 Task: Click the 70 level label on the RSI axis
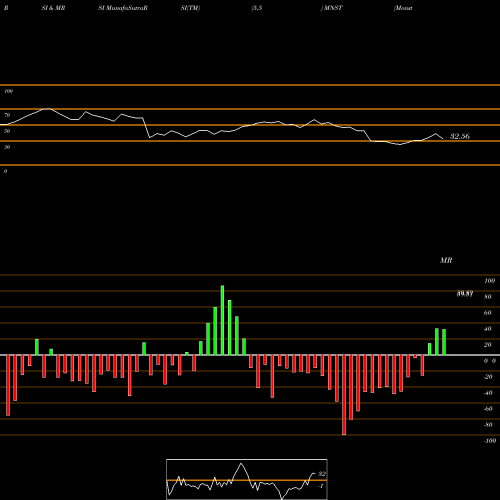click(x=7, y=115)
